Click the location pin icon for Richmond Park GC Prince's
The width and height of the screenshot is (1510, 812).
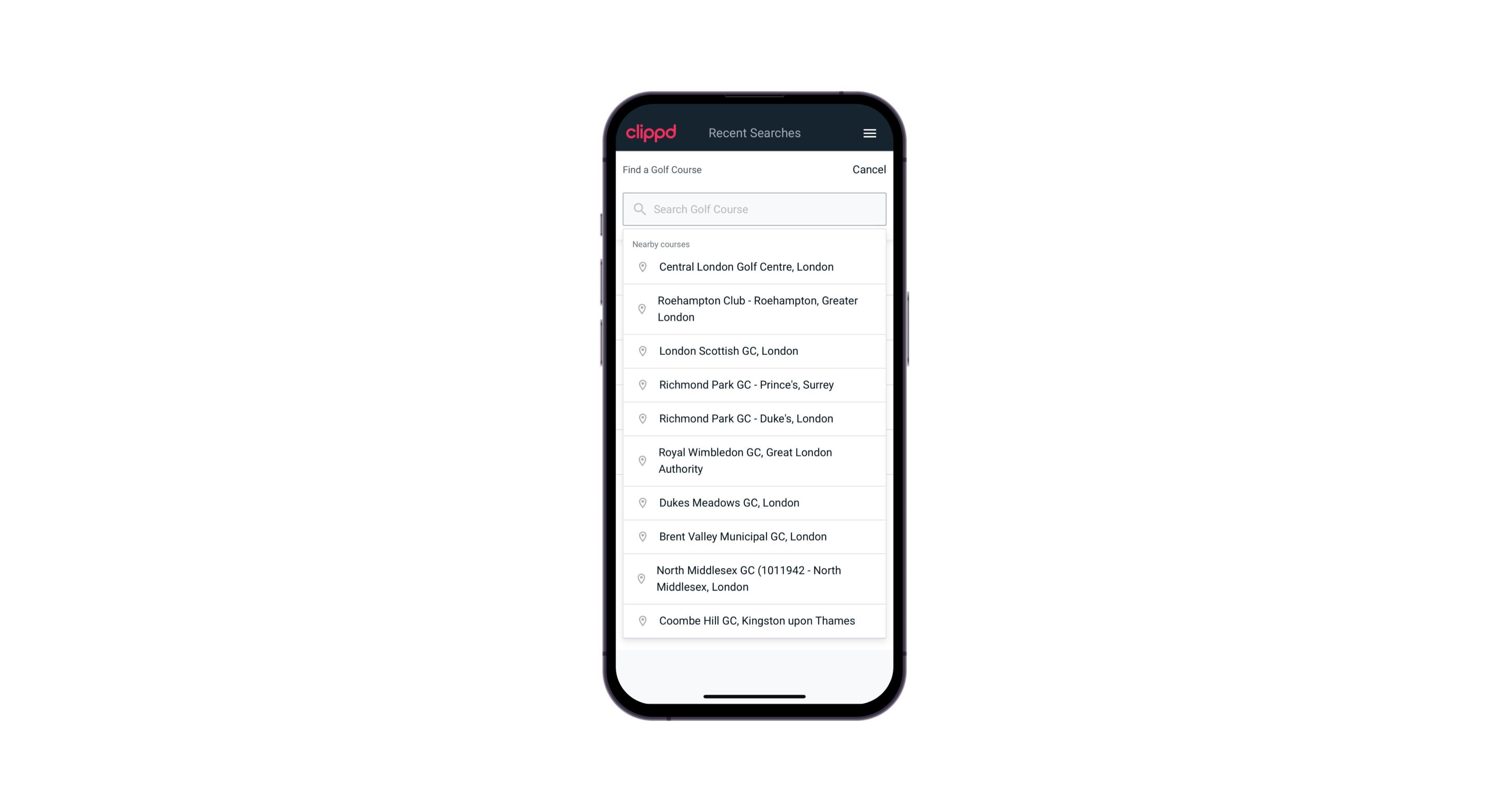642,384
